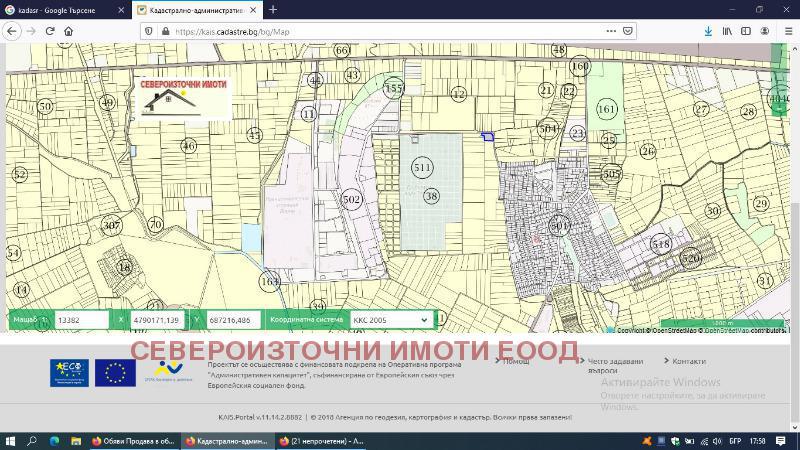The image size is (800, 450).
Task: Open the Firefox library icon
Action: tap(728, 31)
